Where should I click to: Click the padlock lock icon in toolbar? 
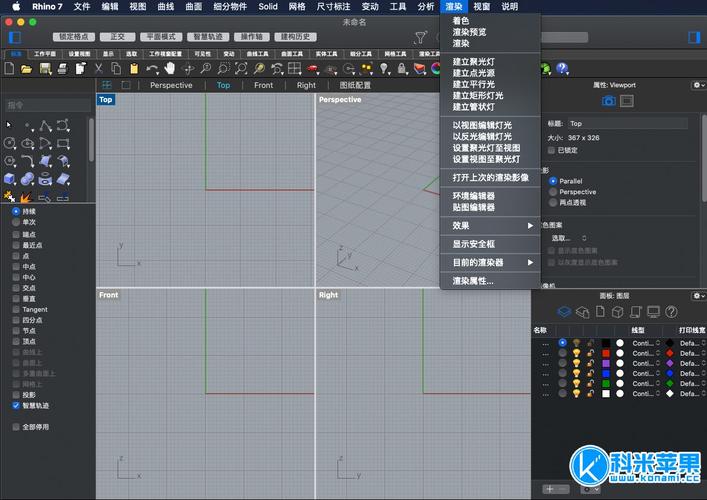(x=401, y=69)
